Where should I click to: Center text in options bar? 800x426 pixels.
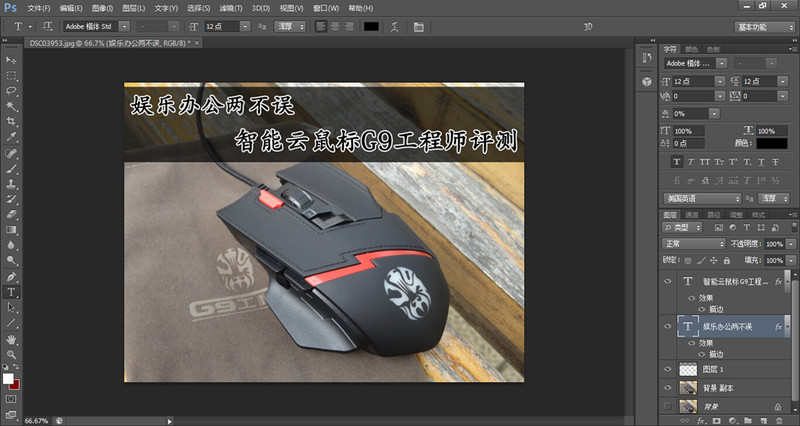[x=335, y=26]
